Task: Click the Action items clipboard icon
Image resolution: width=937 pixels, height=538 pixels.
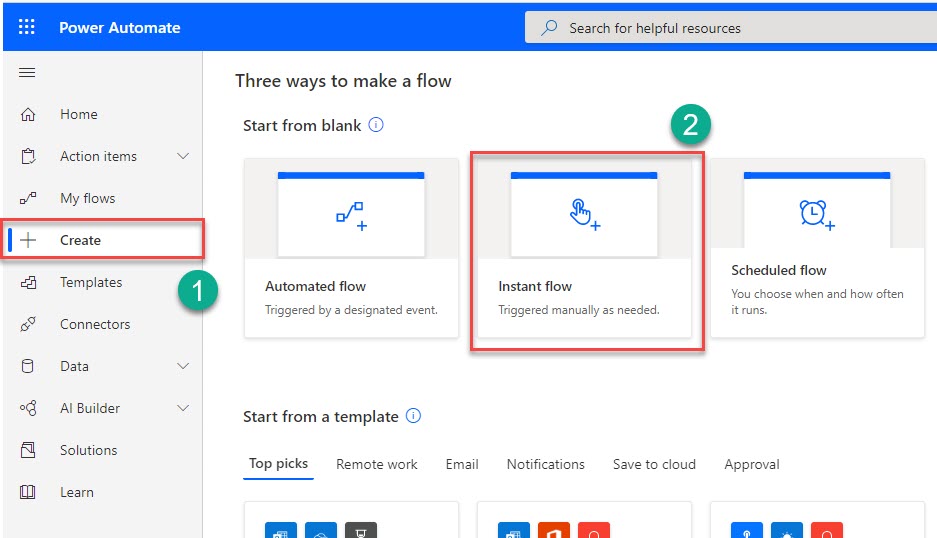Action: tap(28, 156)
